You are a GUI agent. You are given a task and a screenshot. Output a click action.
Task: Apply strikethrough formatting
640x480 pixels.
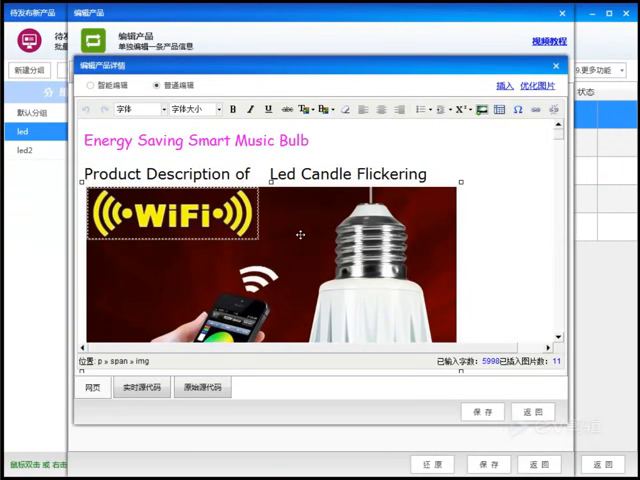click(x=287, y=109)
